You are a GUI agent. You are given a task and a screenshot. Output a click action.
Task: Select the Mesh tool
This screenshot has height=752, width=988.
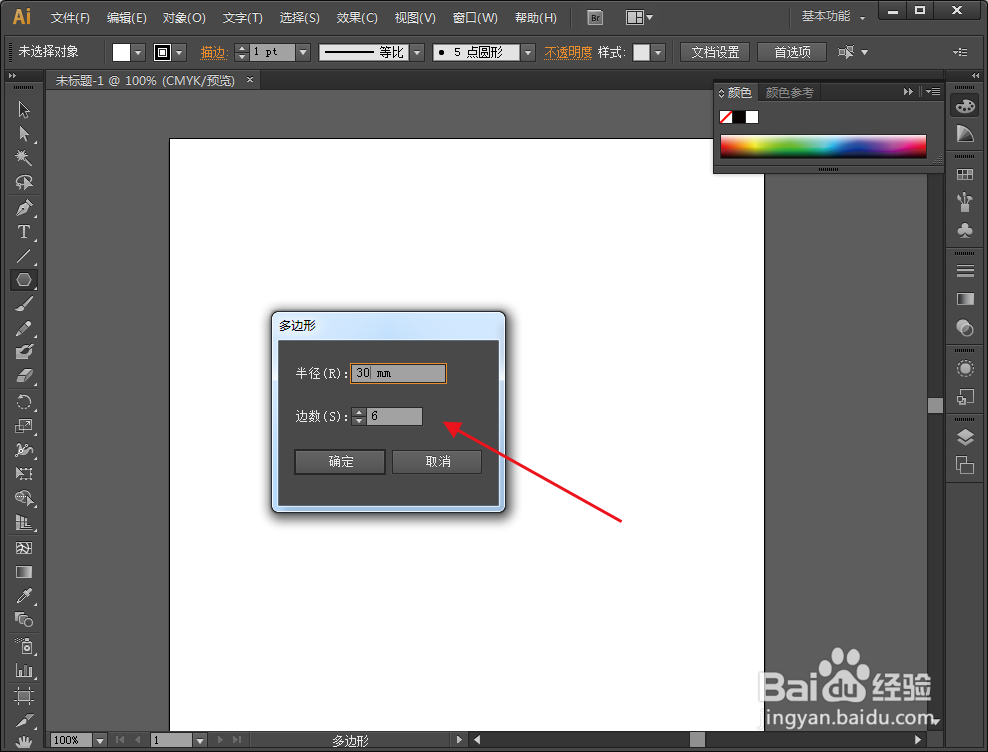24,548
